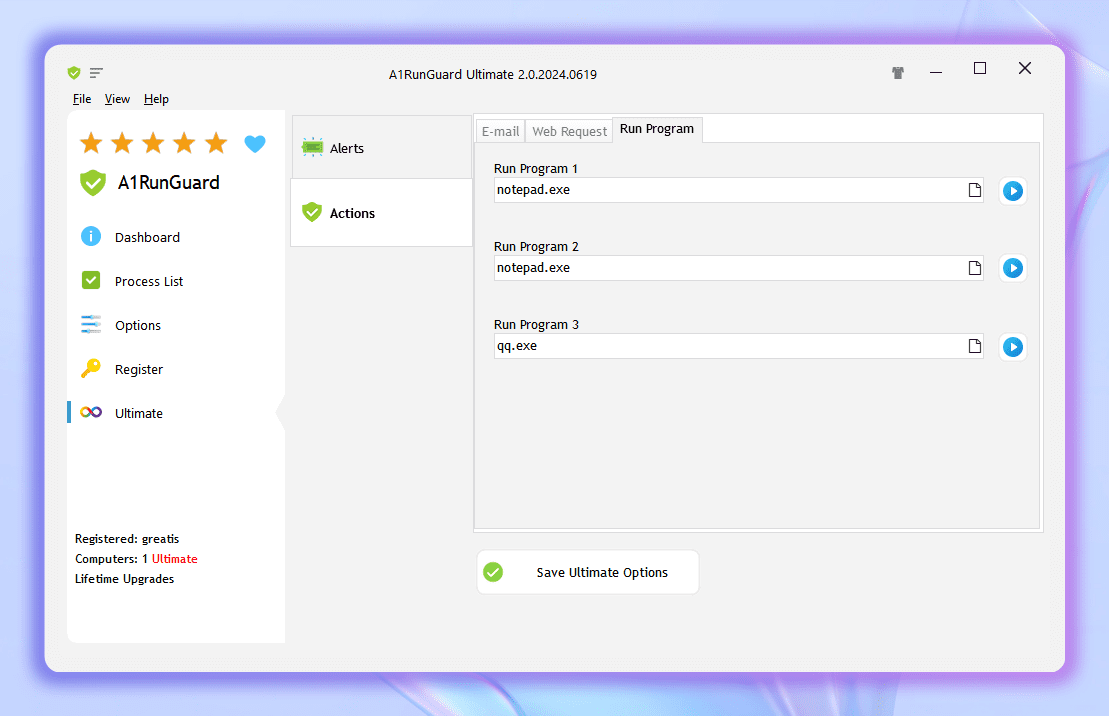Switch to the E-mail tab
This screenshot has height=716, width=1109.
pyautogui.click(x=500, y=131)
